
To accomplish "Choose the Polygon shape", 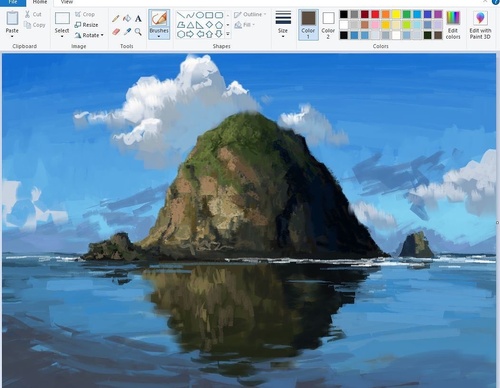I will [180, 25].
